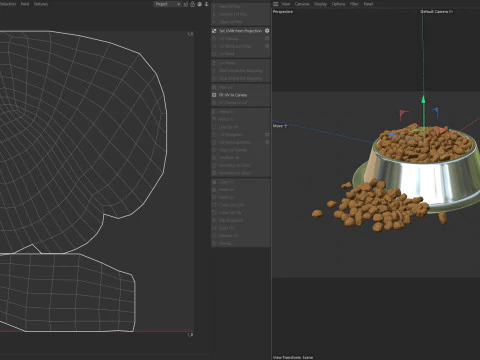Click the UV Unwrap command
Screen dimensions: 480x360
point(228,38)
